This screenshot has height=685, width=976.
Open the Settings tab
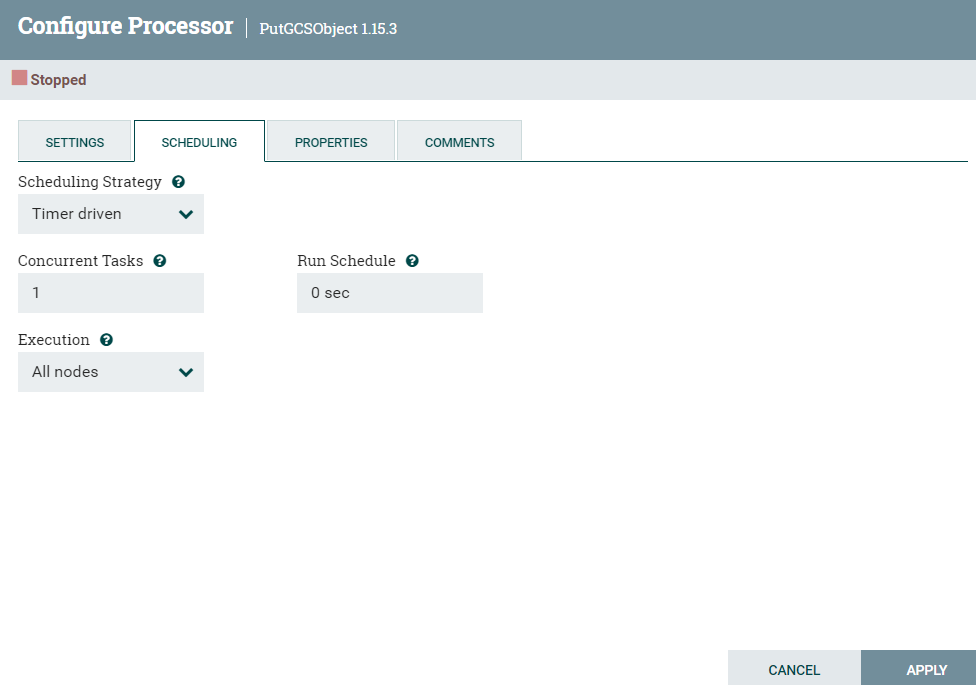[75, 141]
